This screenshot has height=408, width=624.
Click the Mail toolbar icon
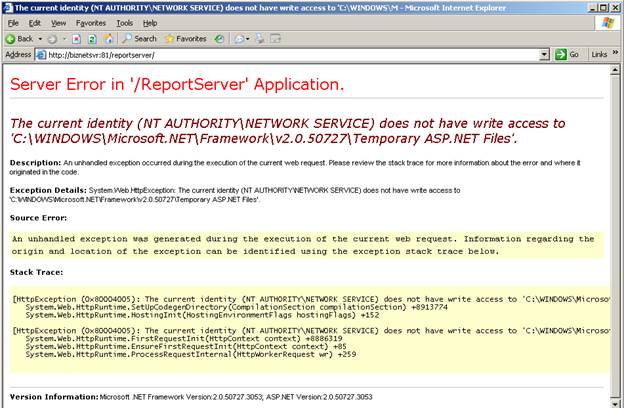coord(239,39)
